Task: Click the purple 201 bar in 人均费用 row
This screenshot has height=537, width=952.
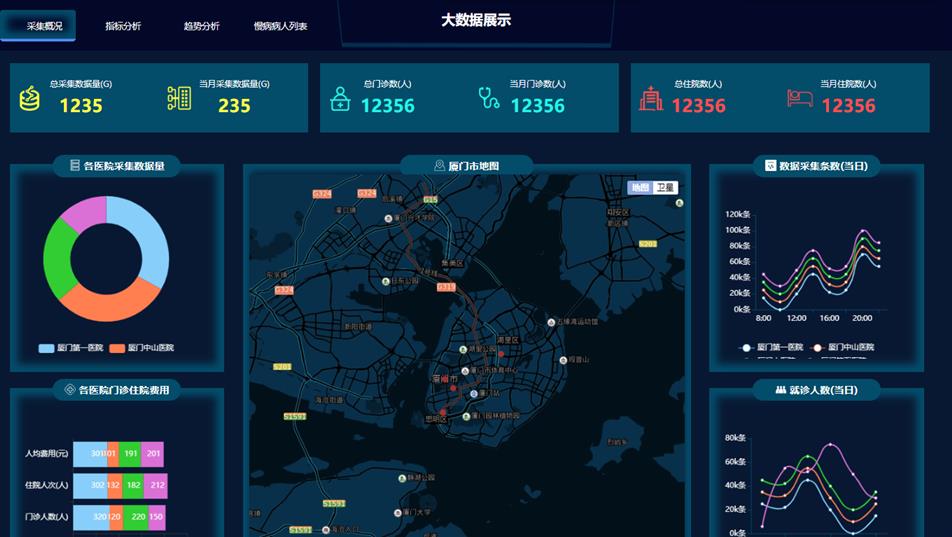Action: point(153,454)
